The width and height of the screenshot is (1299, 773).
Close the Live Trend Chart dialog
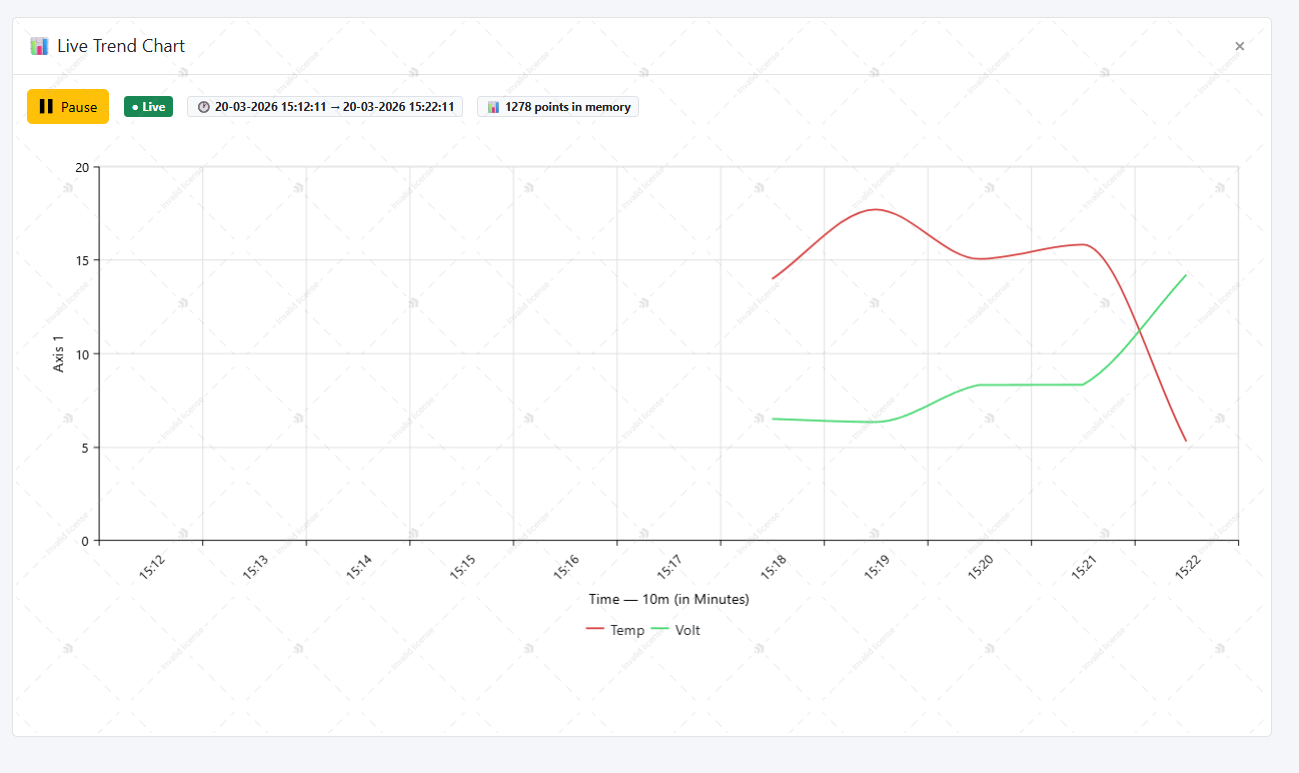1239,46
